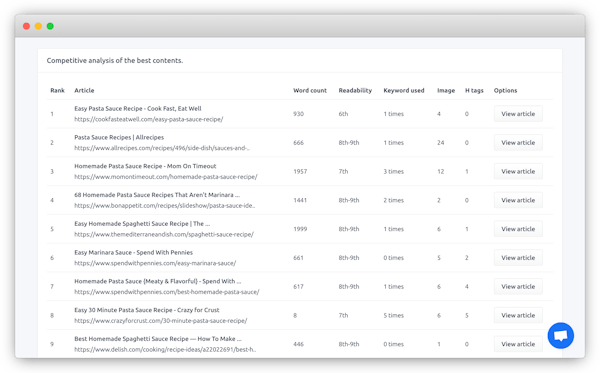Sort by Keyword used column header
The image size is (600, 373).
(404, 90)
